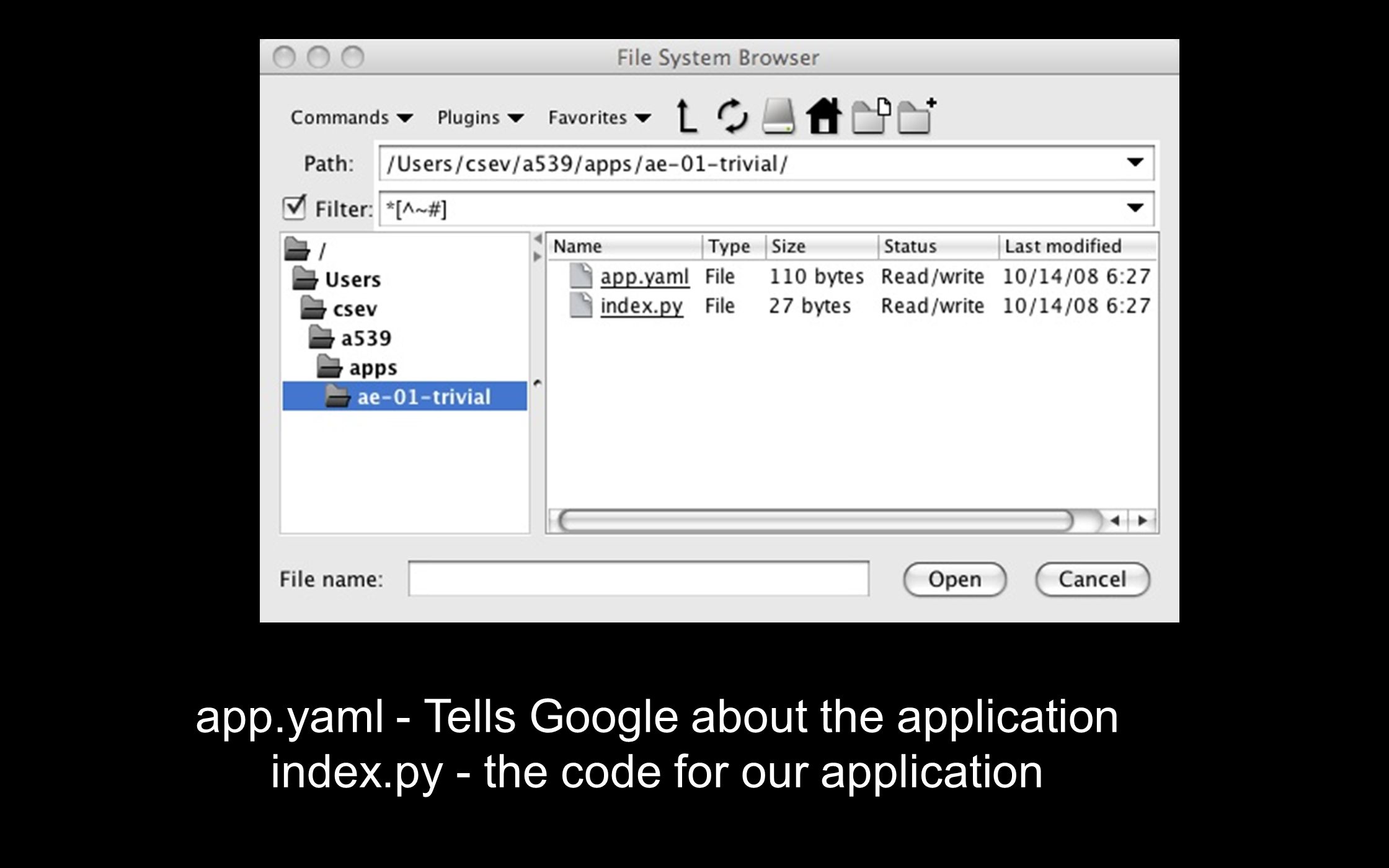Select the app.yaml file link
Viewport: 1389px width, 868px height.
644,277
